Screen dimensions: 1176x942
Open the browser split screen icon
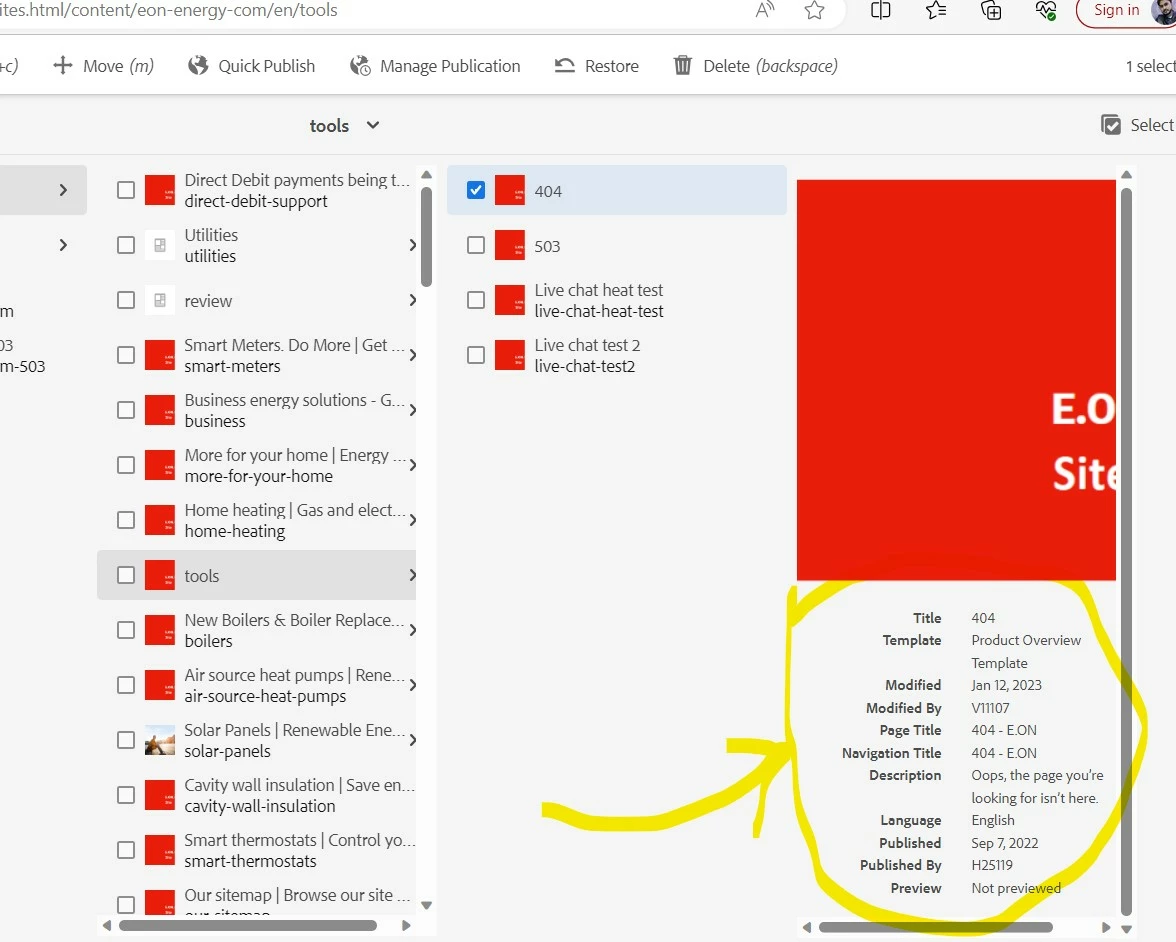pyautogui.click(x=880, y=10)
